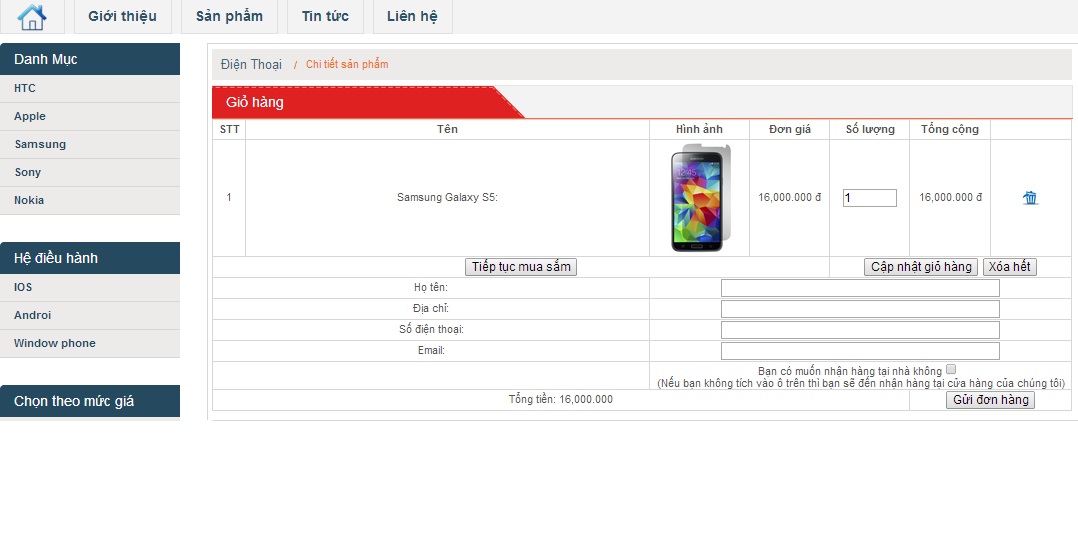The image size is (1078, 540).
Task: Click the Hệ điều hành sidebar header
Action: [90, 258]
